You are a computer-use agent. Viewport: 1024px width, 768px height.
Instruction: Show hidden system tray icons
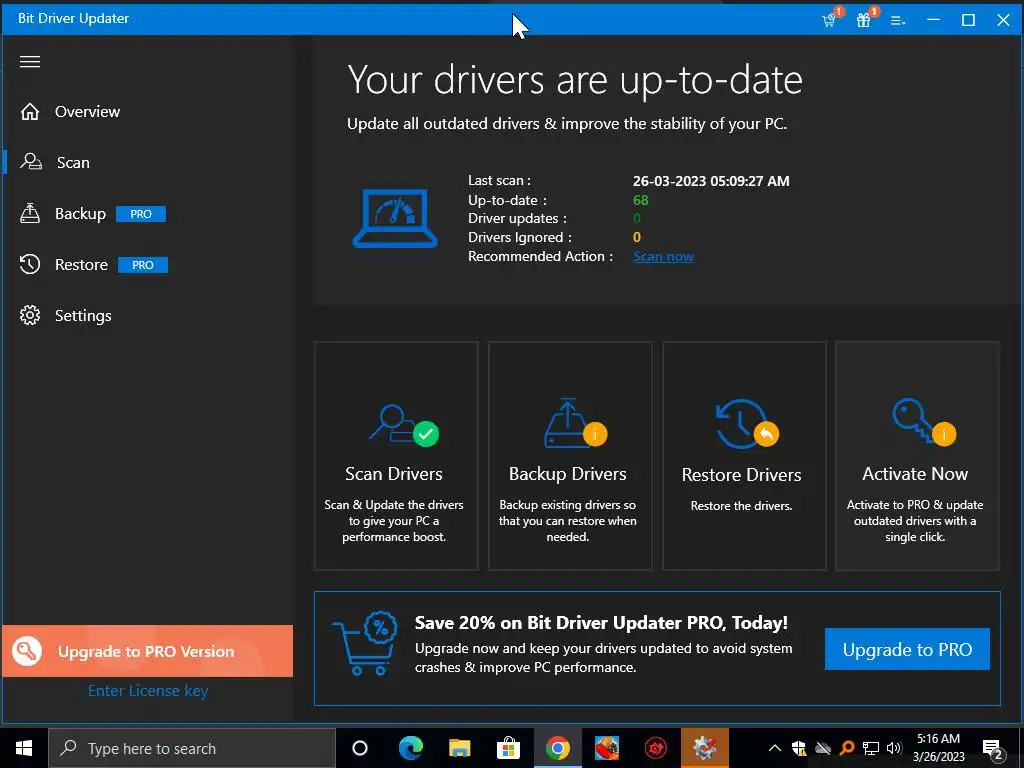775,748
